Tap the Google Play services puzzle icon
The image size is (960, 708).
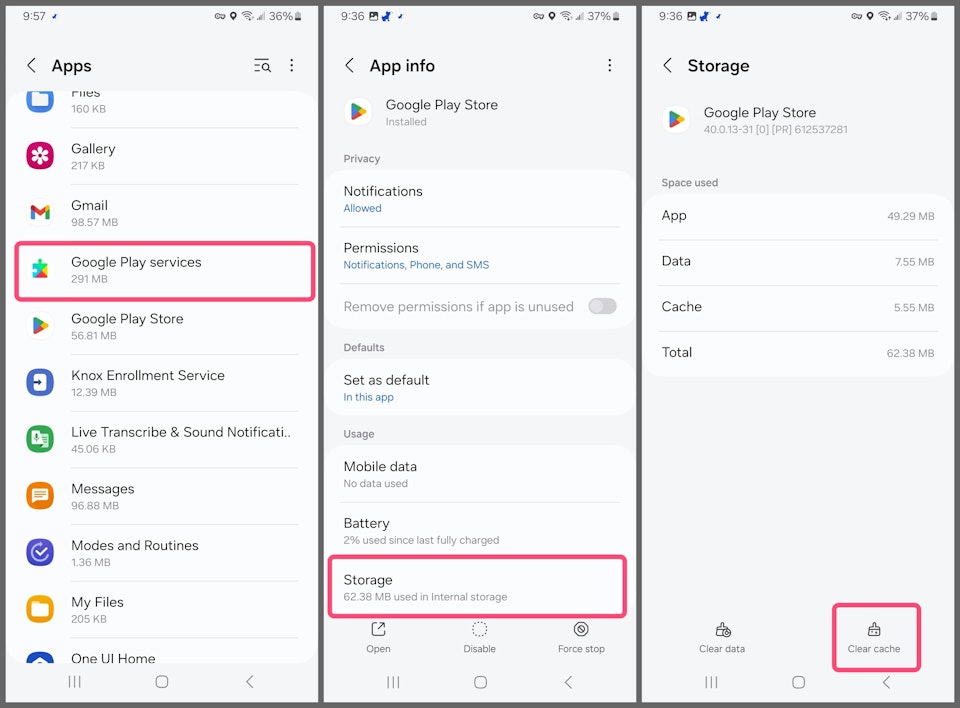pyautogui.click(x=40, y=269)
